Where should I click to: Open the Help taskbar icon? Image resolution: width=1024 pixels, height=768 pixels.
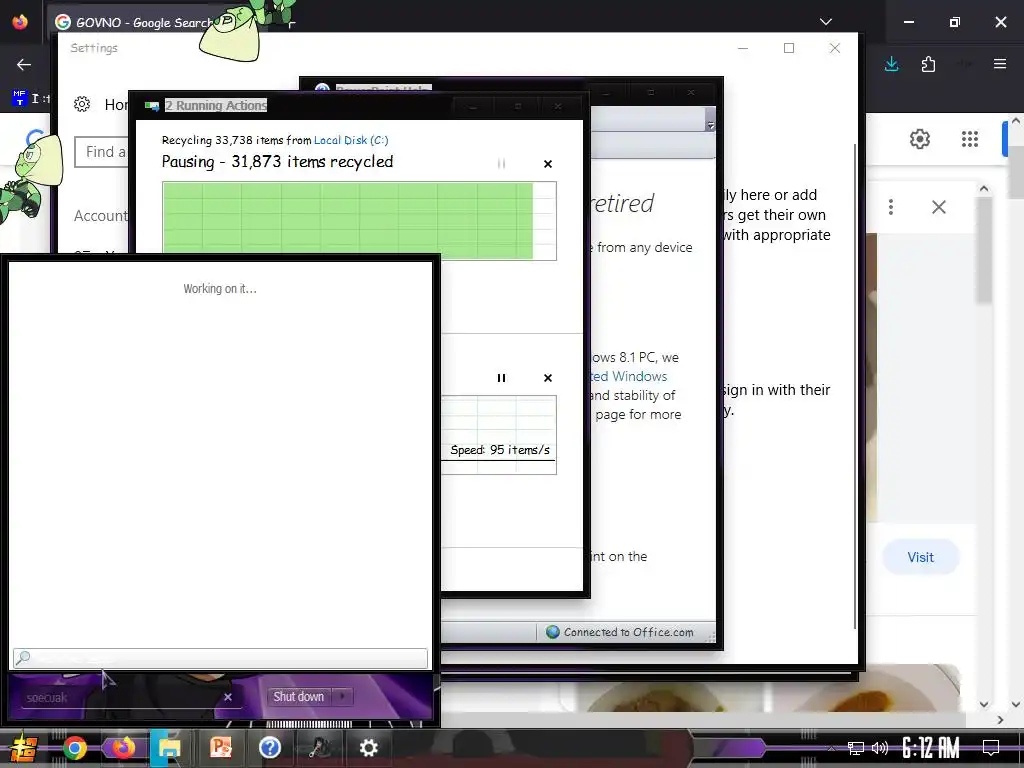[270, 747]
